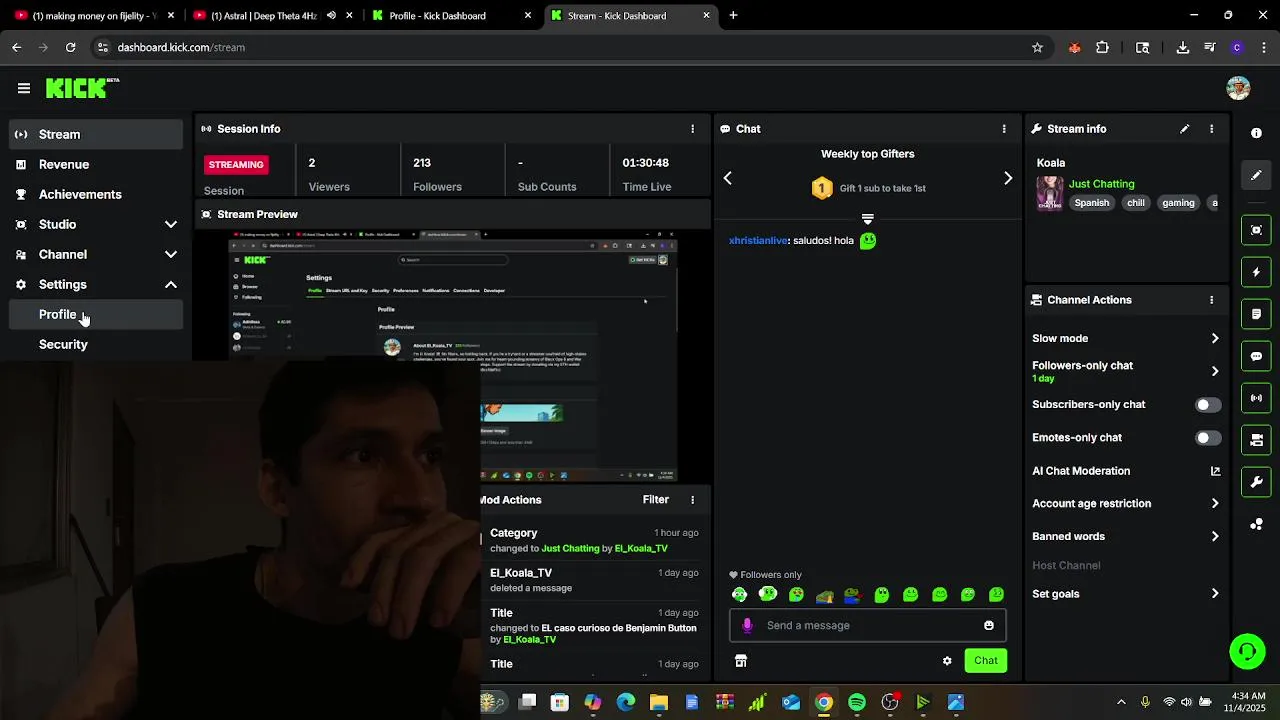Open the user avatar menu in the header
Viewport: 1280px width, 720px height.
pos(1238,88)
